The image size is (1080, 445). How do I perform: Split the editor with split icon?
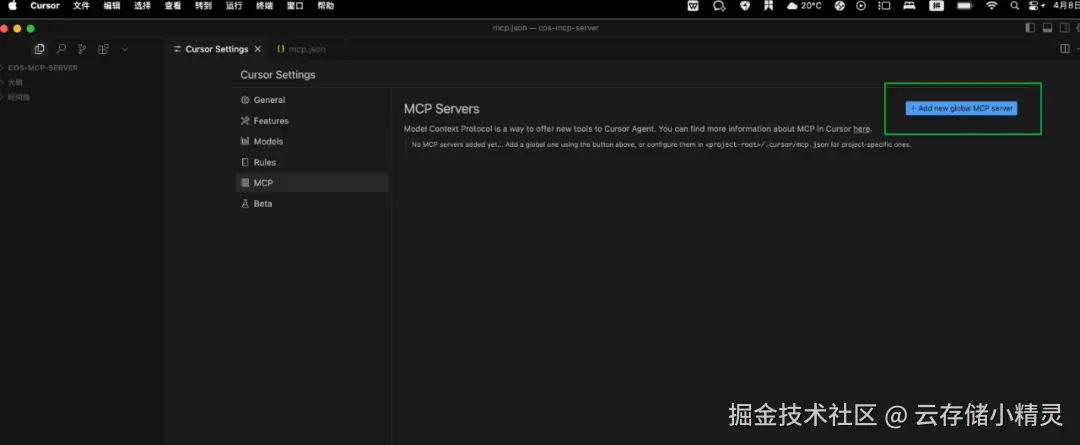point(1065,49)
